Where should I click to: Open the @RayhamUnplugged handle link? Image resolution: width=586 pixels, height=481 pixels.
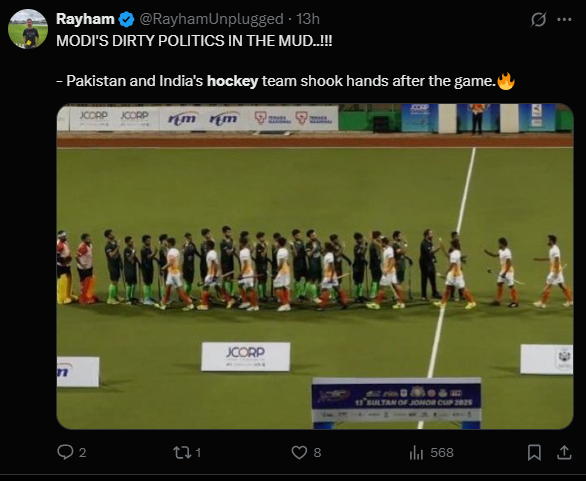212,19
